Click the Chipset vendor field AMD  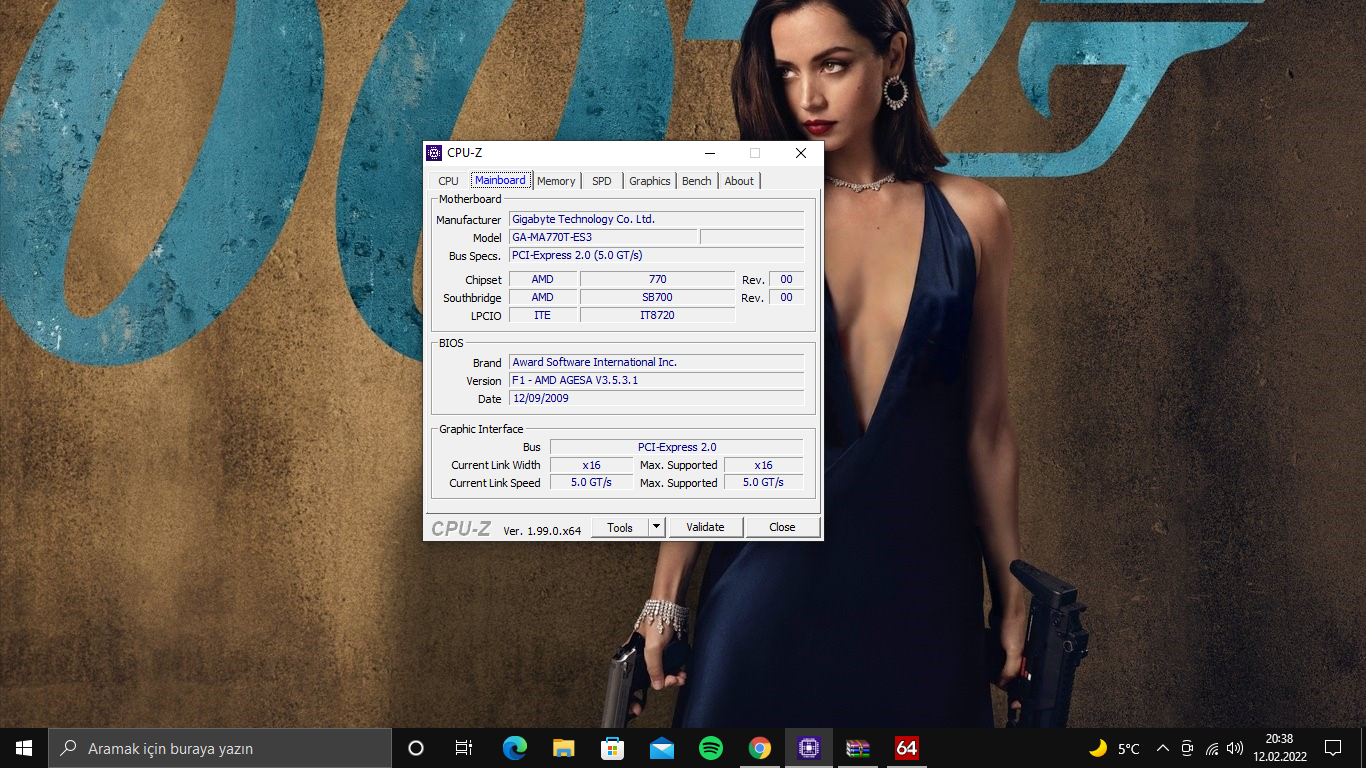point(543,279)
